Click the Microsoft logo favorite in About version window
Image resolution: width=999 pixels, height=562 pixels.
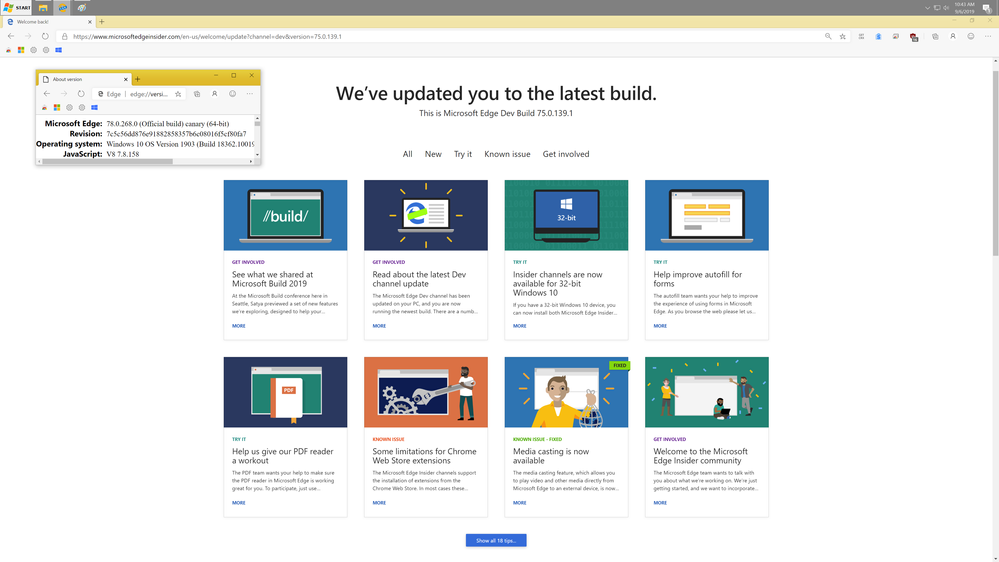click(57, 108)
